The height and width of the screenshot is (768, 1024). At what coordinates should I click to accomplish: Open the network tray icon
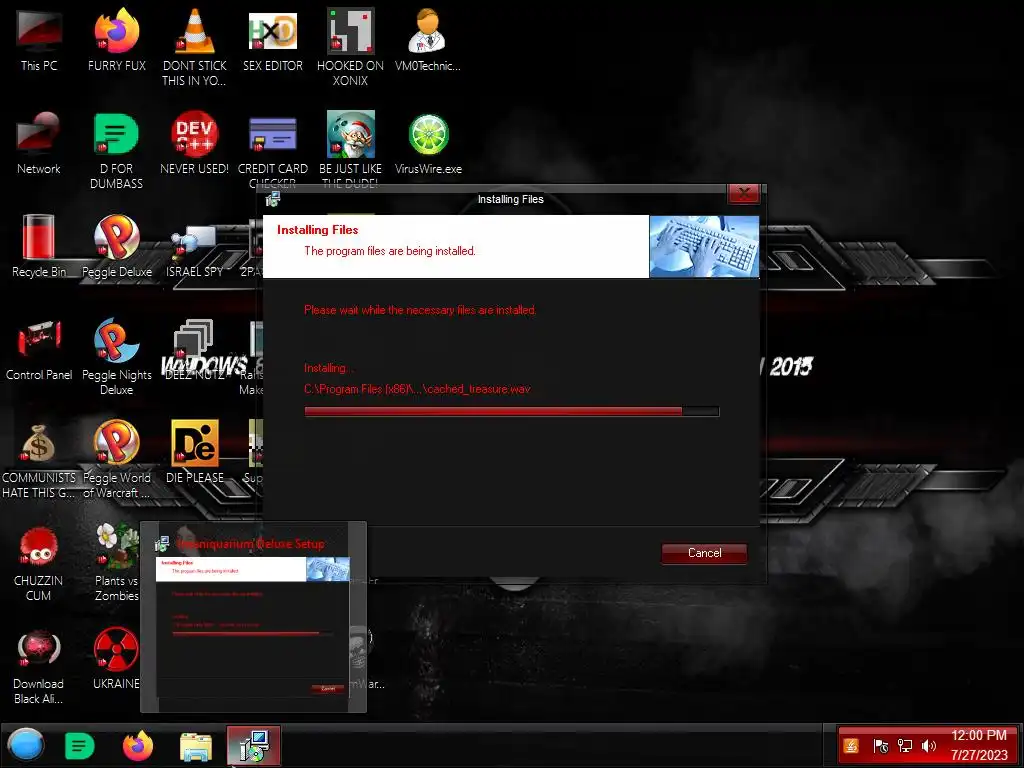pyautogui.click(x=904, y=746)
